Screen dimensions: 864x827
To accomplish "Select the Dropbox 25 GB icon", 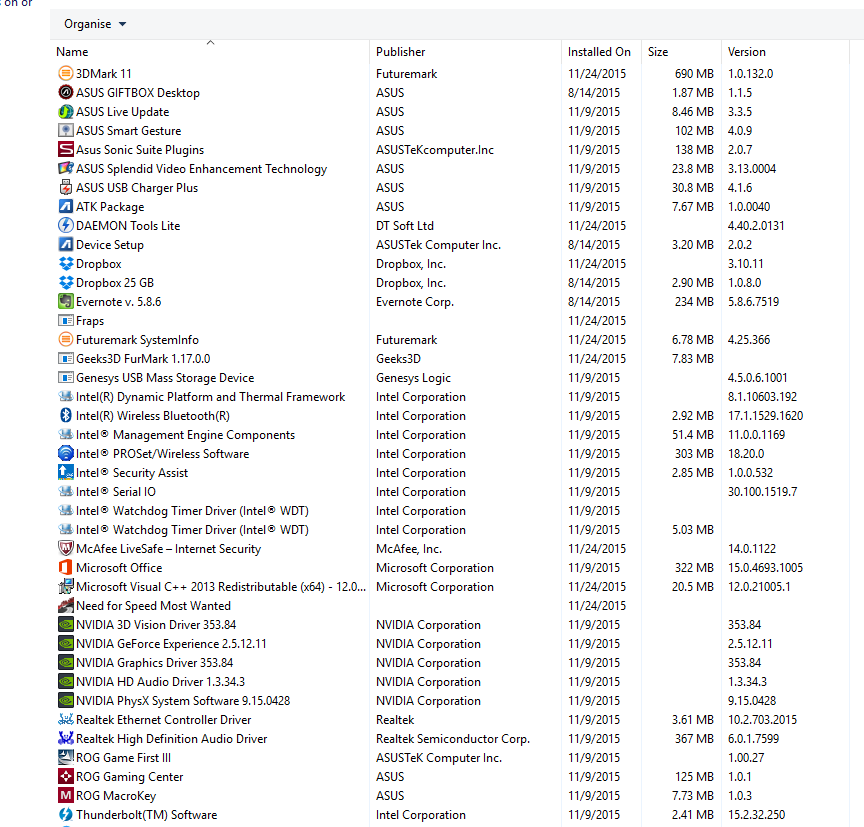I will pos(66,283).
